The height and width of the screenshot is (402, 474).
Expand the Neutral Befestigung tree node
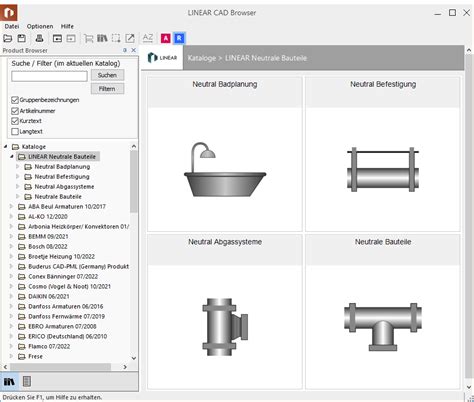coord(18,176)
